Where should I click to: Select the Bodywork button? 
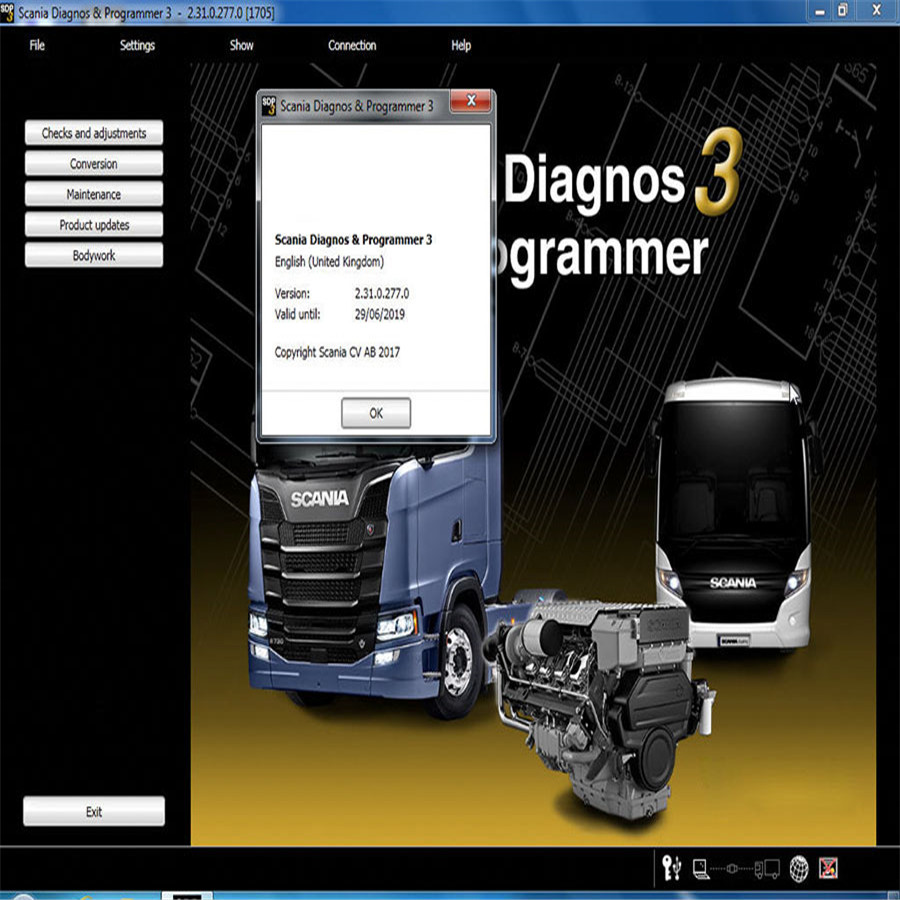tap(94, 256)
